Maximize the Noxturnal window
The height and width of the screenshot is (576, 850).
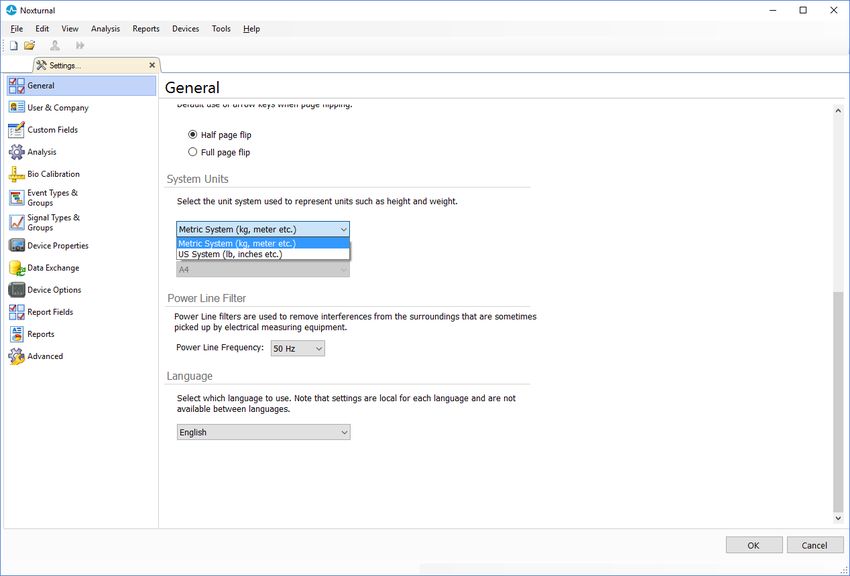803,10
